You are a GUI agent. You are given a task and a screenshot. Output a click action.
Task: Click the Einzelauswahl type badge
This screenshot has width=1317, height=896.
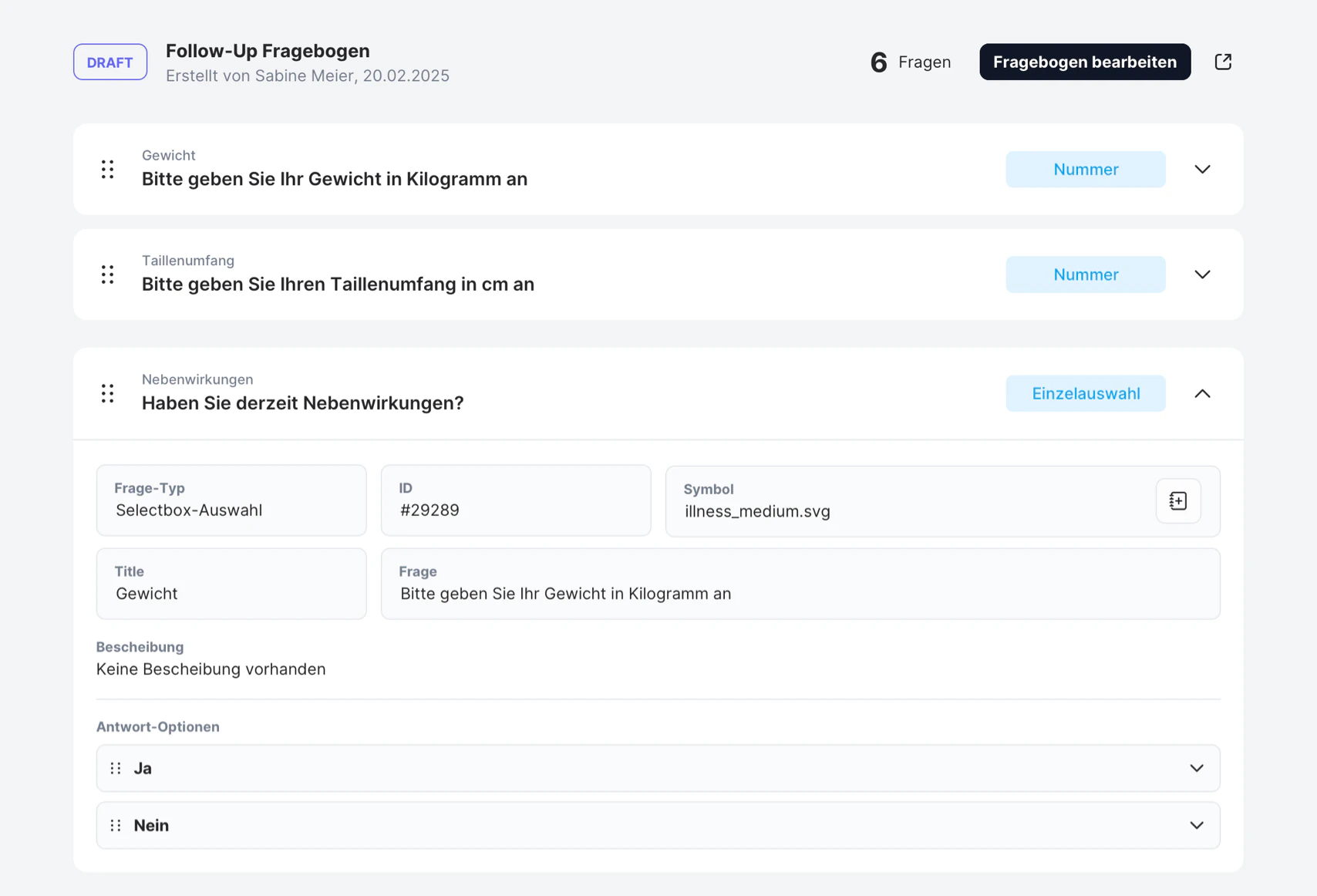click(1085, 393)
